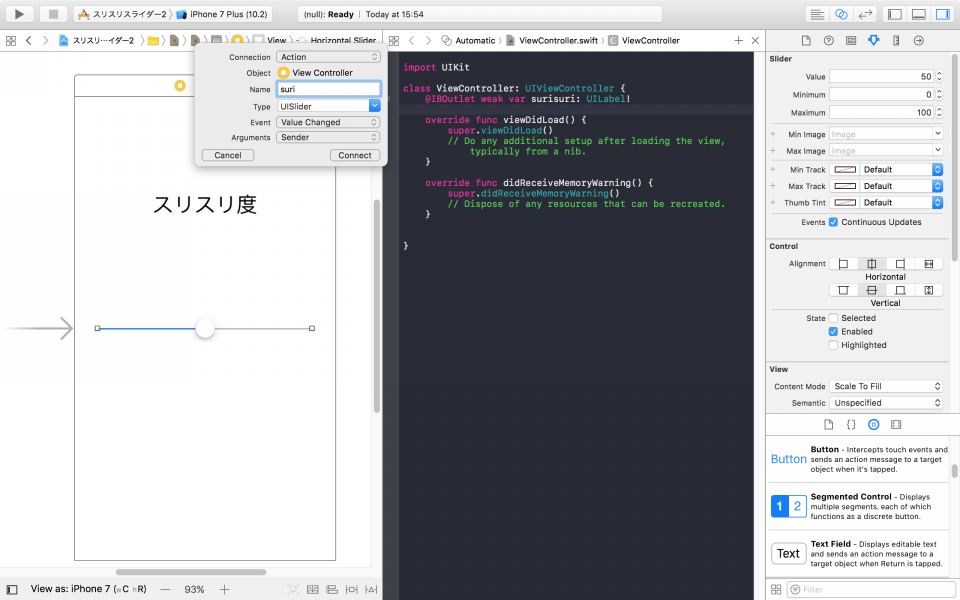Open the Max Image dropdown

[937, 150]
